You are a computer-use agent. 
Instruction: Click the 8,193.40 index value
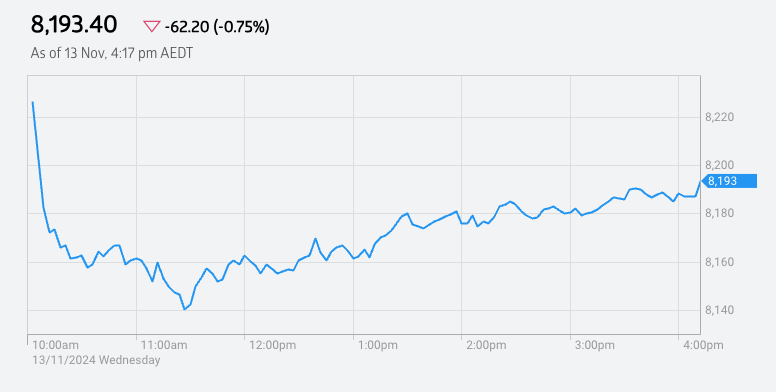(x=74, y=25)
